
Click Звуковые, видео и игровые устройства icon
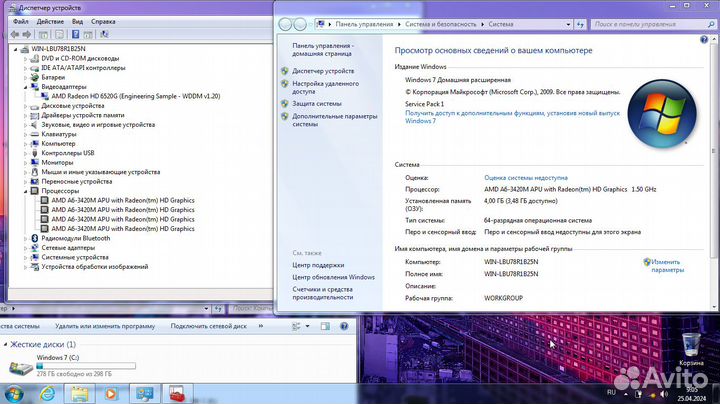(34, 125)
